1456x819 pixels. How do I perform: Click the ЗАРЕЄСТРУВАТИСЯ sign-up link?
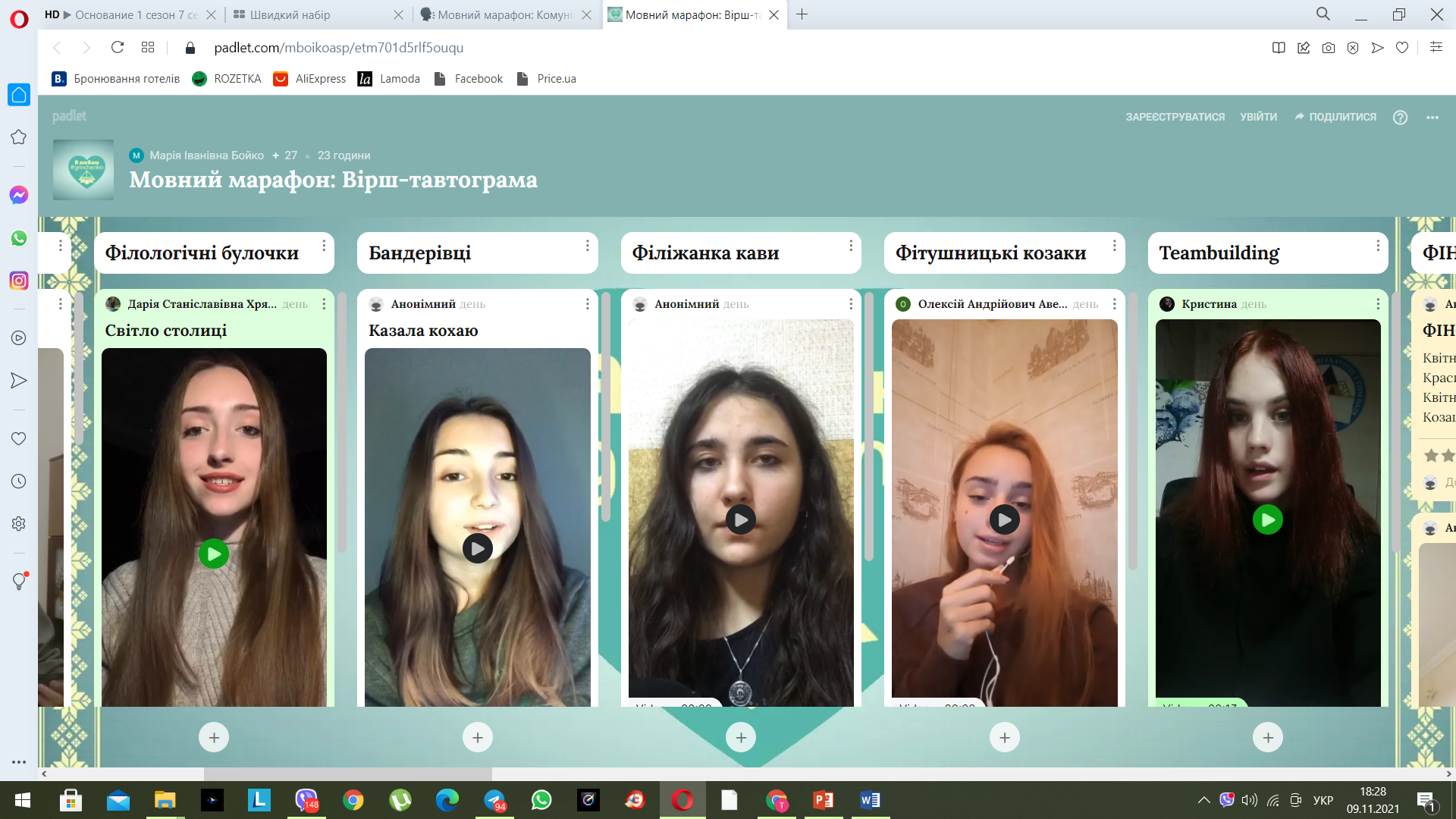1175,117
